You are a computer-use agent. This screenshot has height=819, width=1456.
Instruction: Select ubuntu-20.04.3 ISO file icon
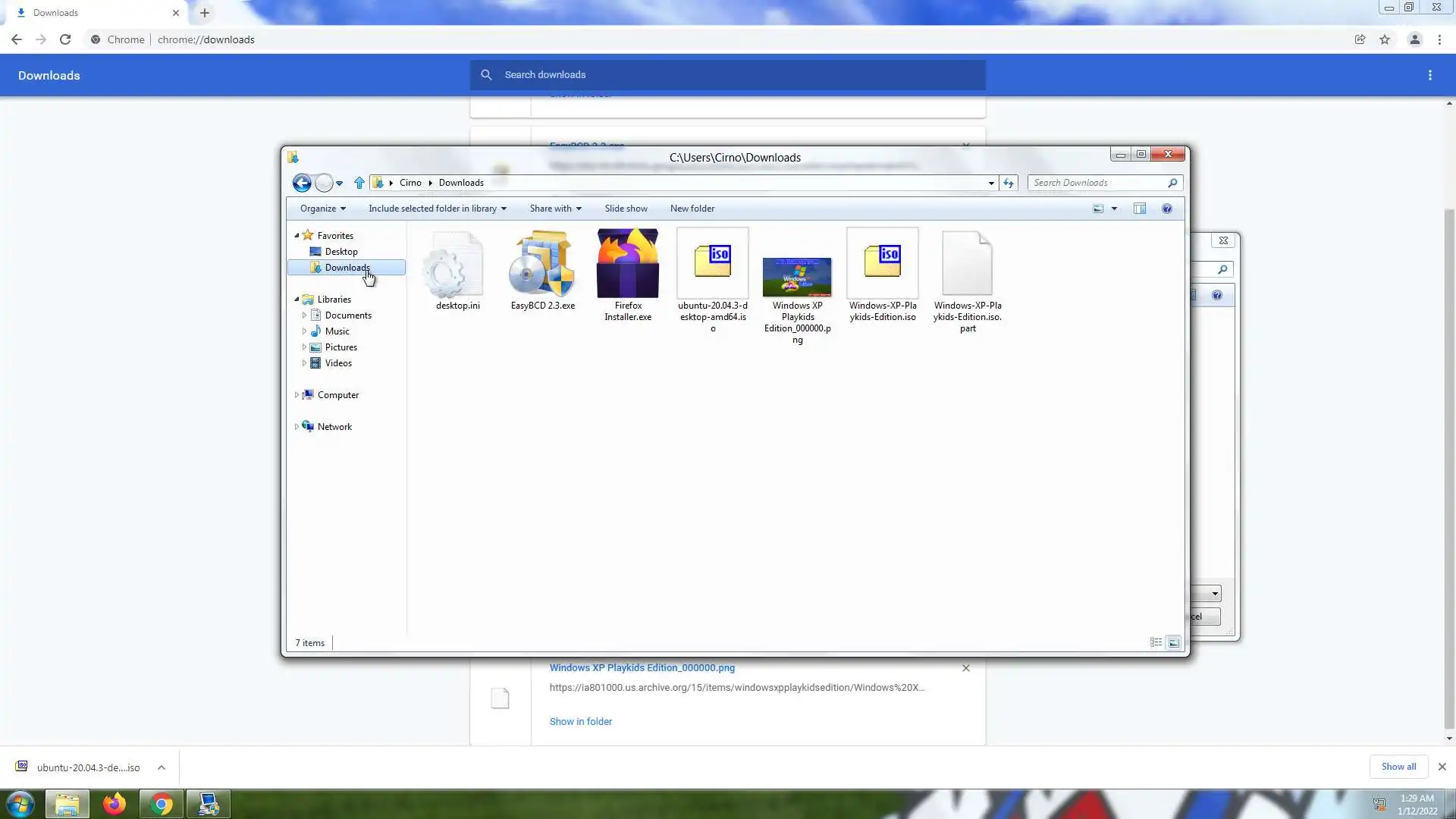coord(712,264)
